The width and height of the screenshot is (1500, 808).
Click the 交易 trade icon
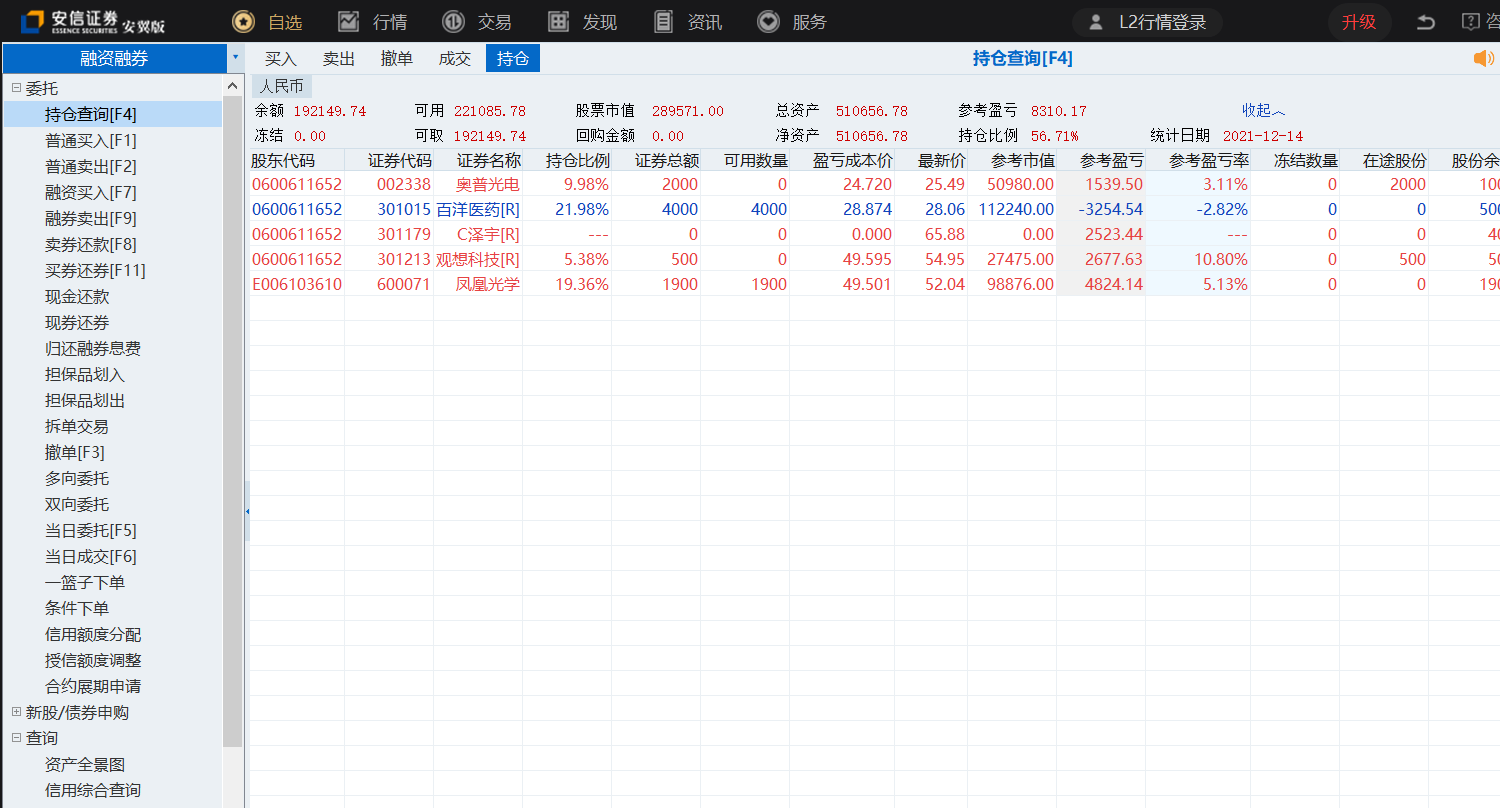click(453, 21)
